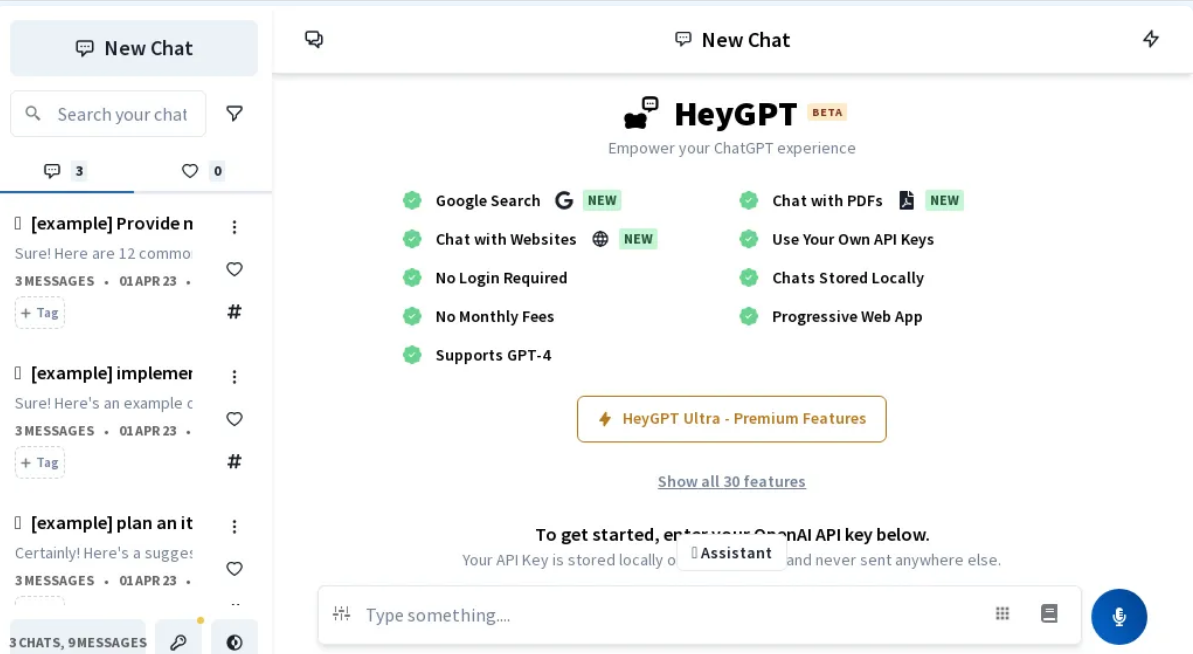Favorite the '[example] plan an it' chat

coord(234,569)
